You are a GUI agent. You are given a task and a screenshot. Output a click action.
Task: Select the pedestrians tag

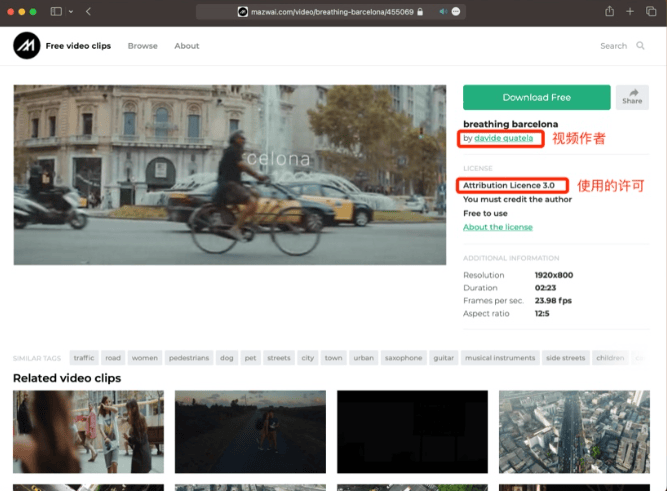[x=188, y=358]
